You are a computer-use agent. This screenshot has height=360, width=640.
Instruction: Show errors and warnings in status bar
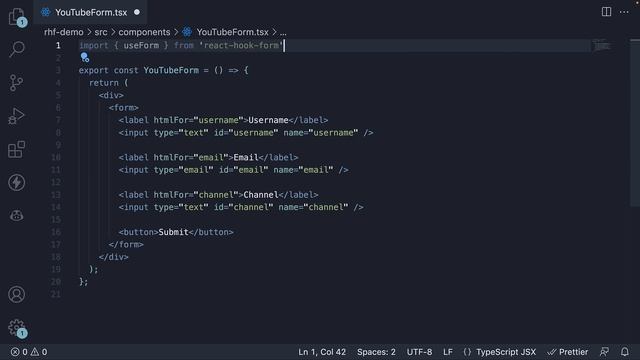tap(29, 352)
